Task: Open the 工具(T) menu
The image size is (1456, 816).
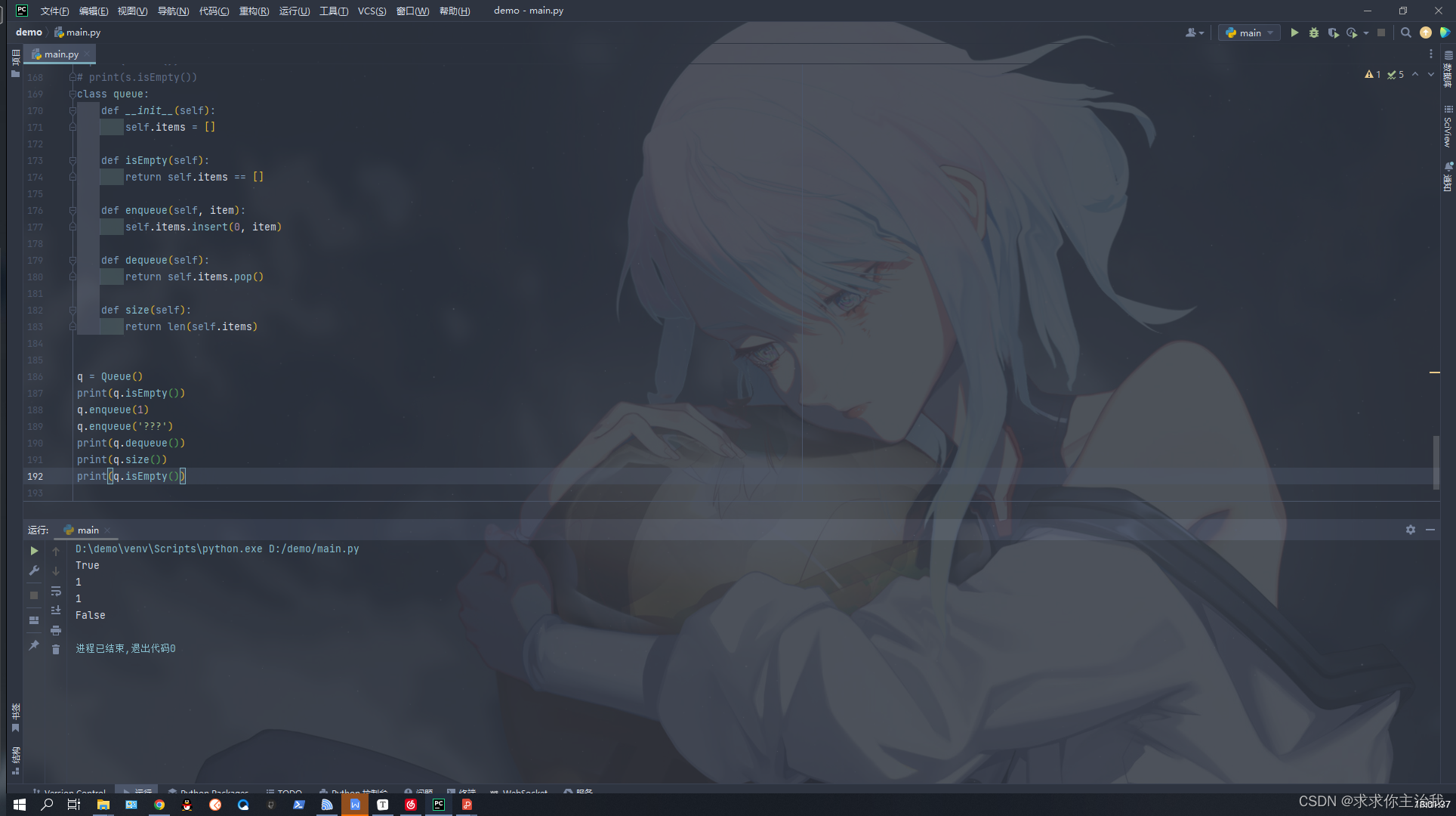Action: coord(334,11)
